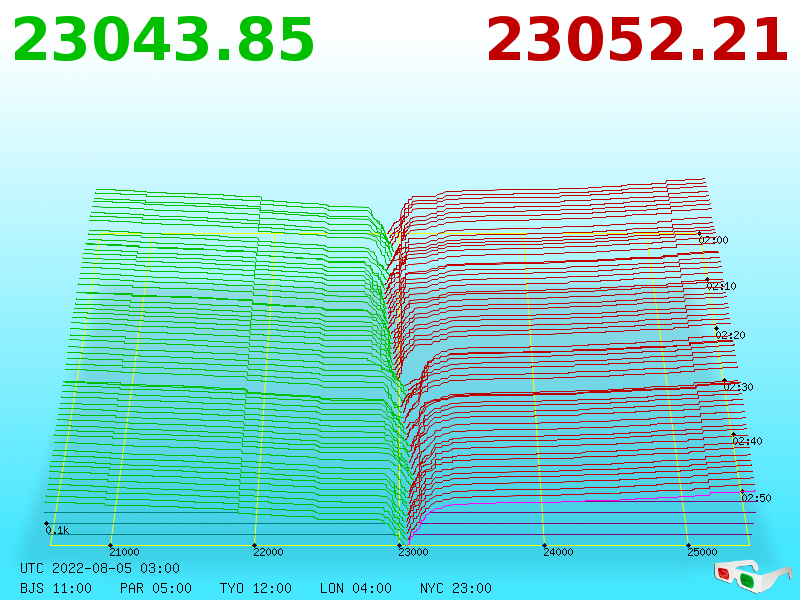This screenshot has height=600, width=800.
Task: Click the TYO 12:00 time label
Action: (256, 588)
